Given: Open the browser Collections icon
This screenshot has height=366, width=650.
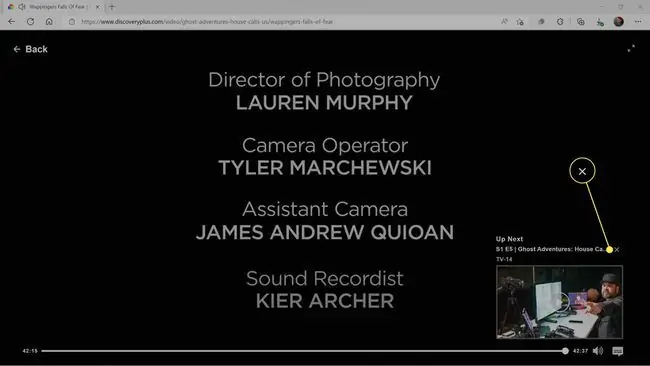Looking at the screenshot, I should click(x=581, y=22).
